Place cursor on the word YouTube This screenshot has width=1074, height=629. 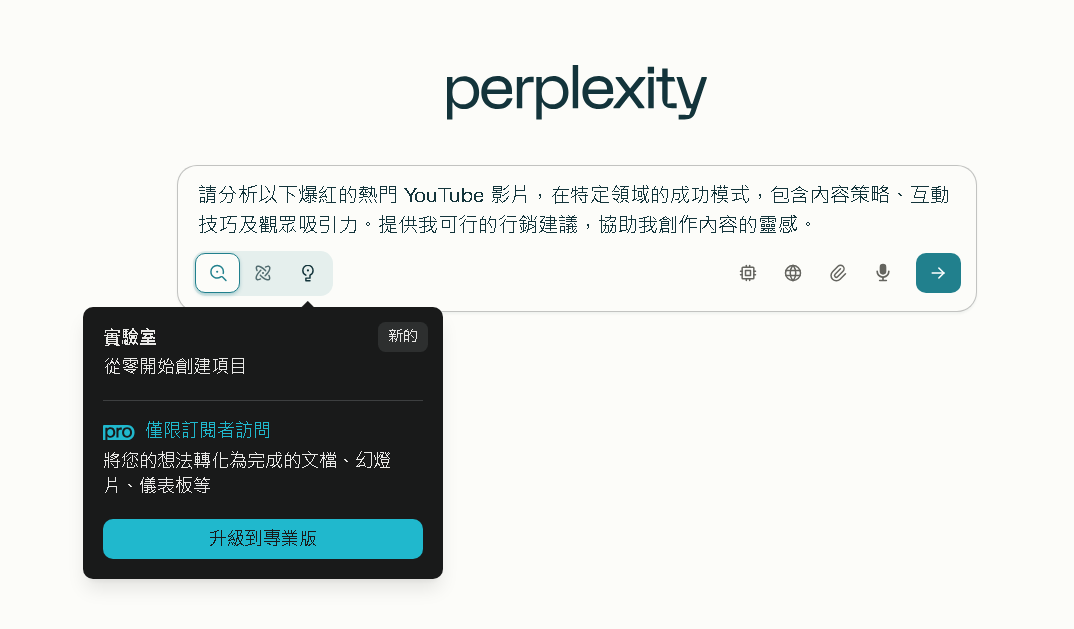444,195
